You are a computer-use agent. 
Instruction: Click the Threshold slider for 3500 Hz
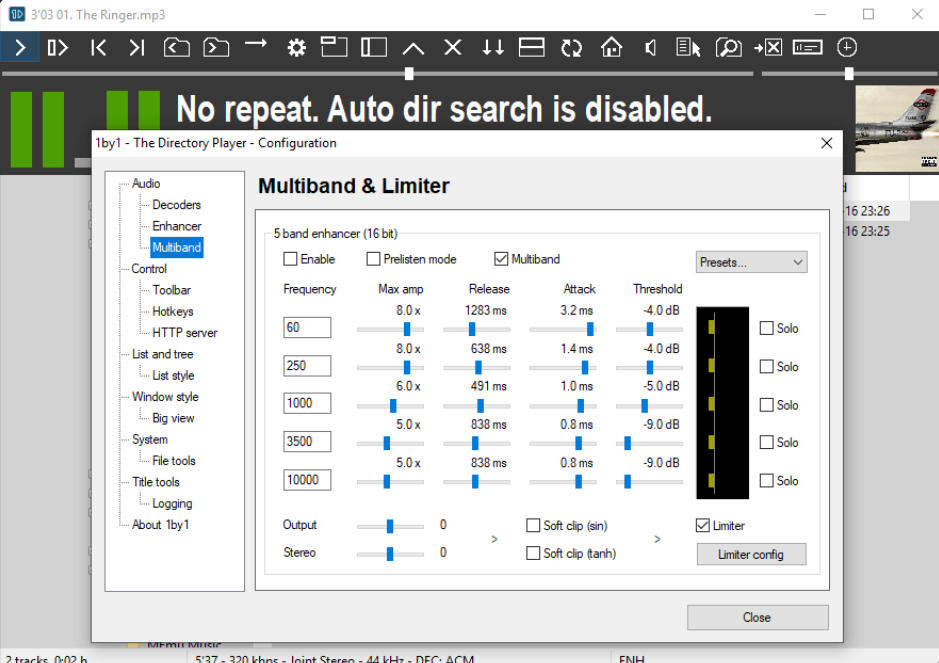[x=649, y=443]
